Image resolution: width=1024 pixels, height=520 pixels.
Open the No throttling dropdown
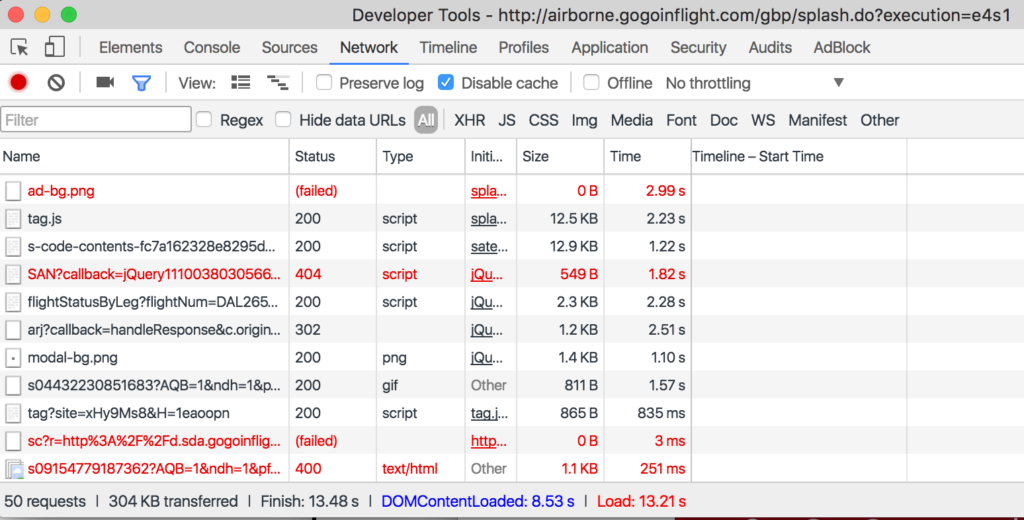click(x=754, y=83)
